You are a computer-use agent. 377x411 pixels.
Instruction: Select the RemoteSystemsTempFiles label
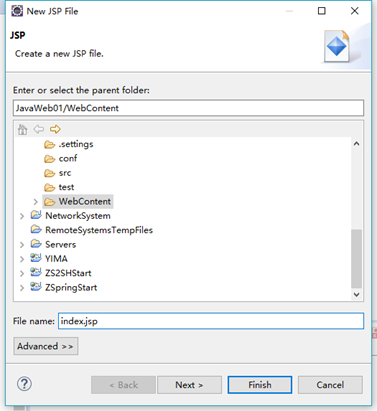click(x=99, y=230)
